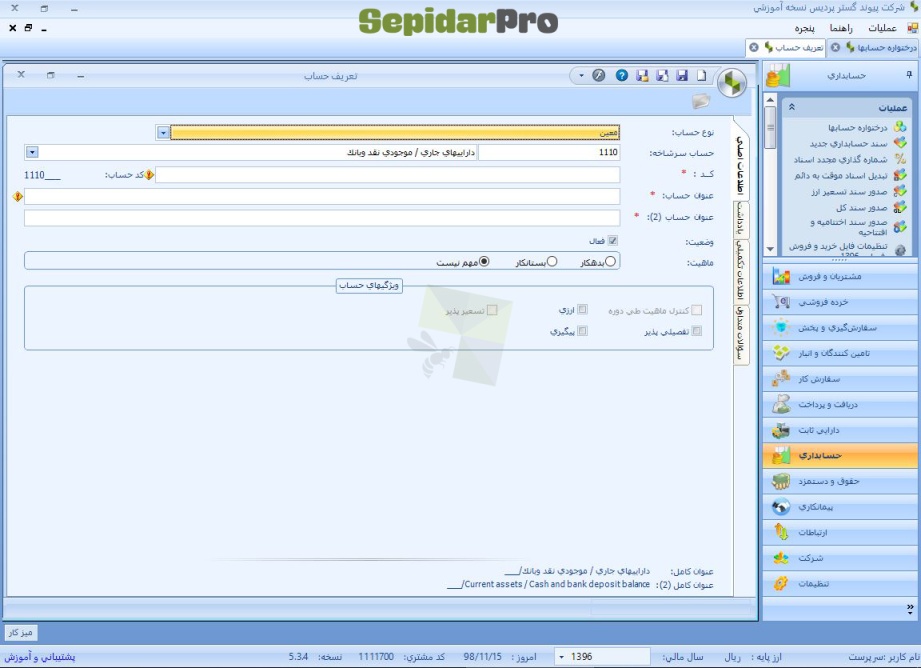Screen dimensions: 921x668
Task: Open the شرکت module
Action: tap(840, 558)
